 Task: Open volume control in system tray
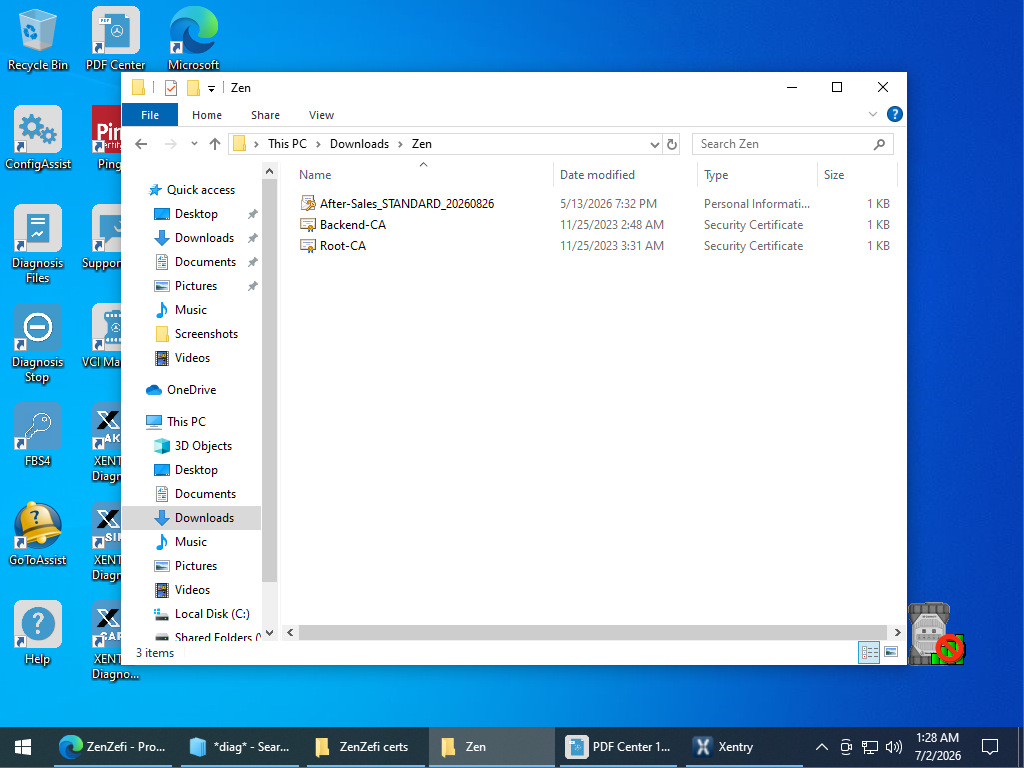point(893,746)
